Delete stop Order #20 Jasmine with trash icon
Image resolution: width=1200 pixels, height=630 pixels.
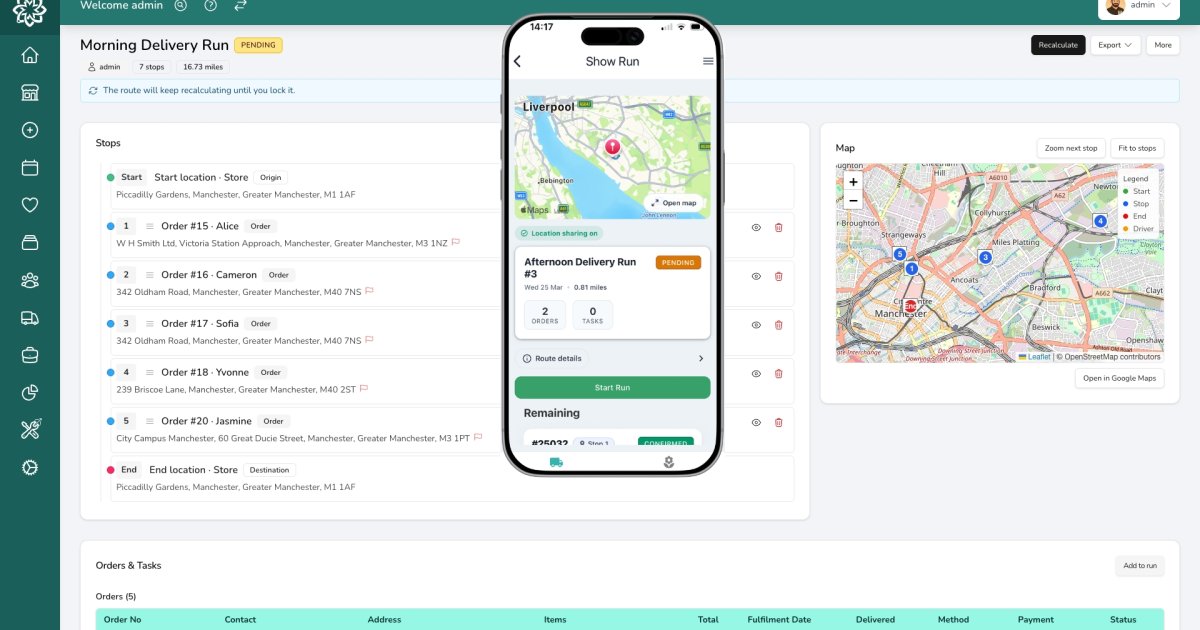click(x=779, y=423)
